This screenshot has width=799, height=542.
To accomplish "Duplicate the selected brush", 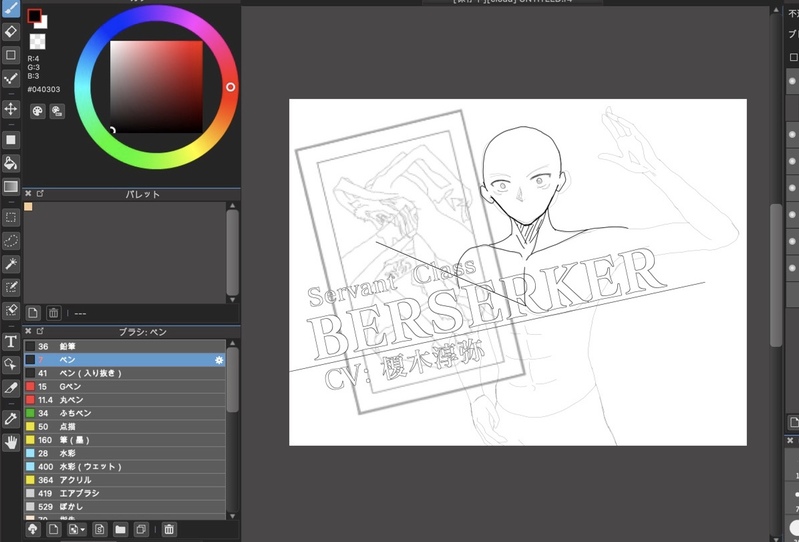I will click(x=141, y=529).
